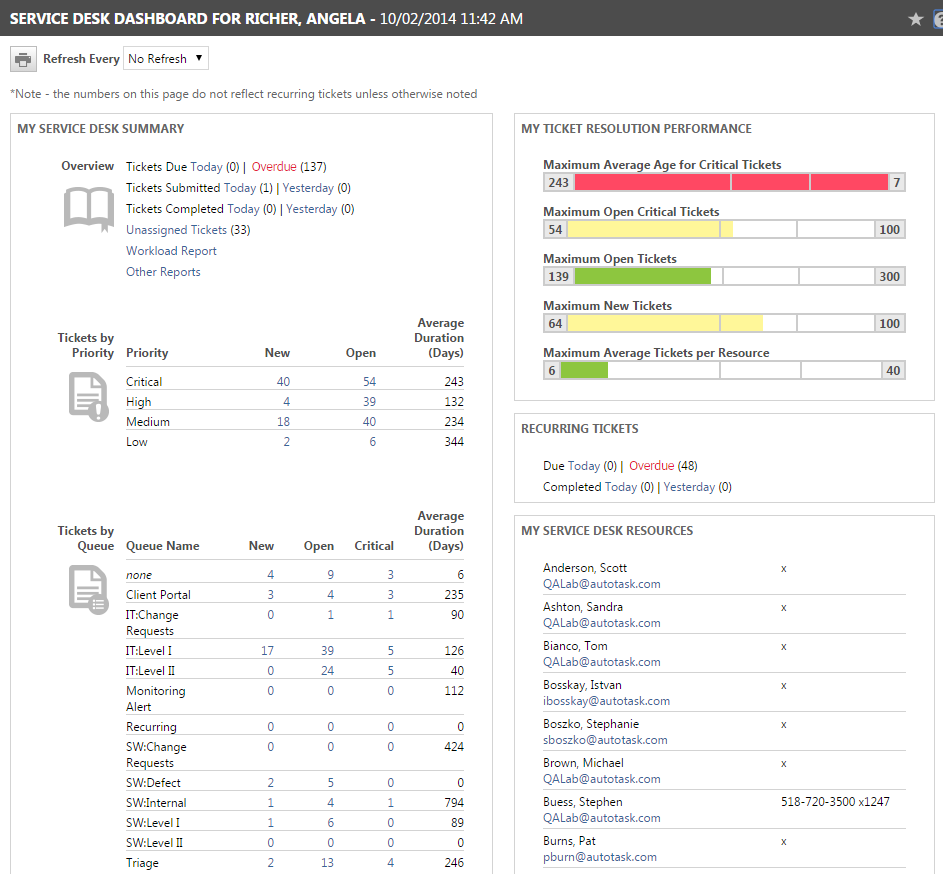Image resolution: width=943 pixels, height=874 pixels.
Task: Open the Unassigned Tickets link
Action: [x=176, y=230]
